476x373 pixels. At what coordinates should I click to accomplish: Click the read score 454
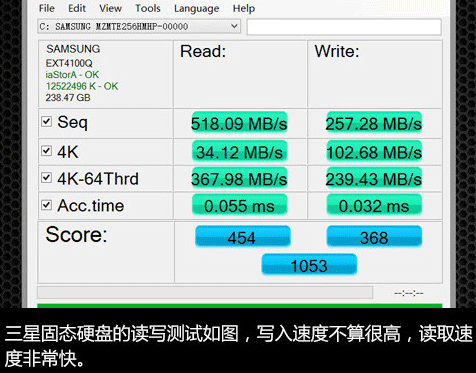point(242,237)
